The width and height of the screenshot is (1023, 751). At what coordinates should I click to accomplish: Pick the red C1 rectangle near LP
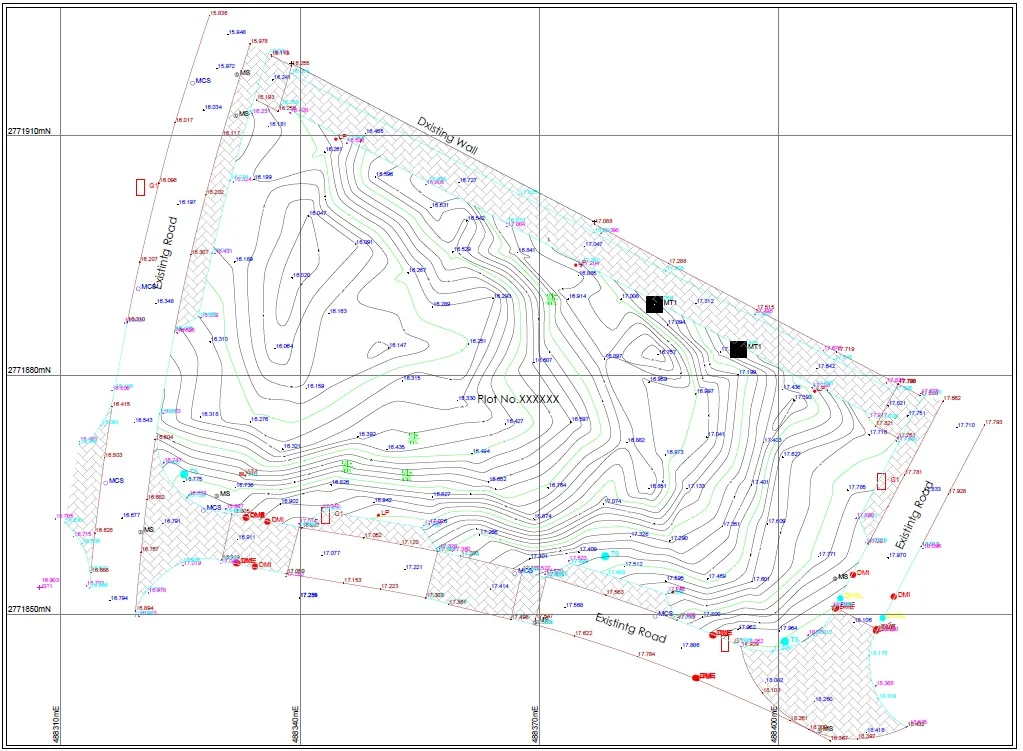[325, 516]
